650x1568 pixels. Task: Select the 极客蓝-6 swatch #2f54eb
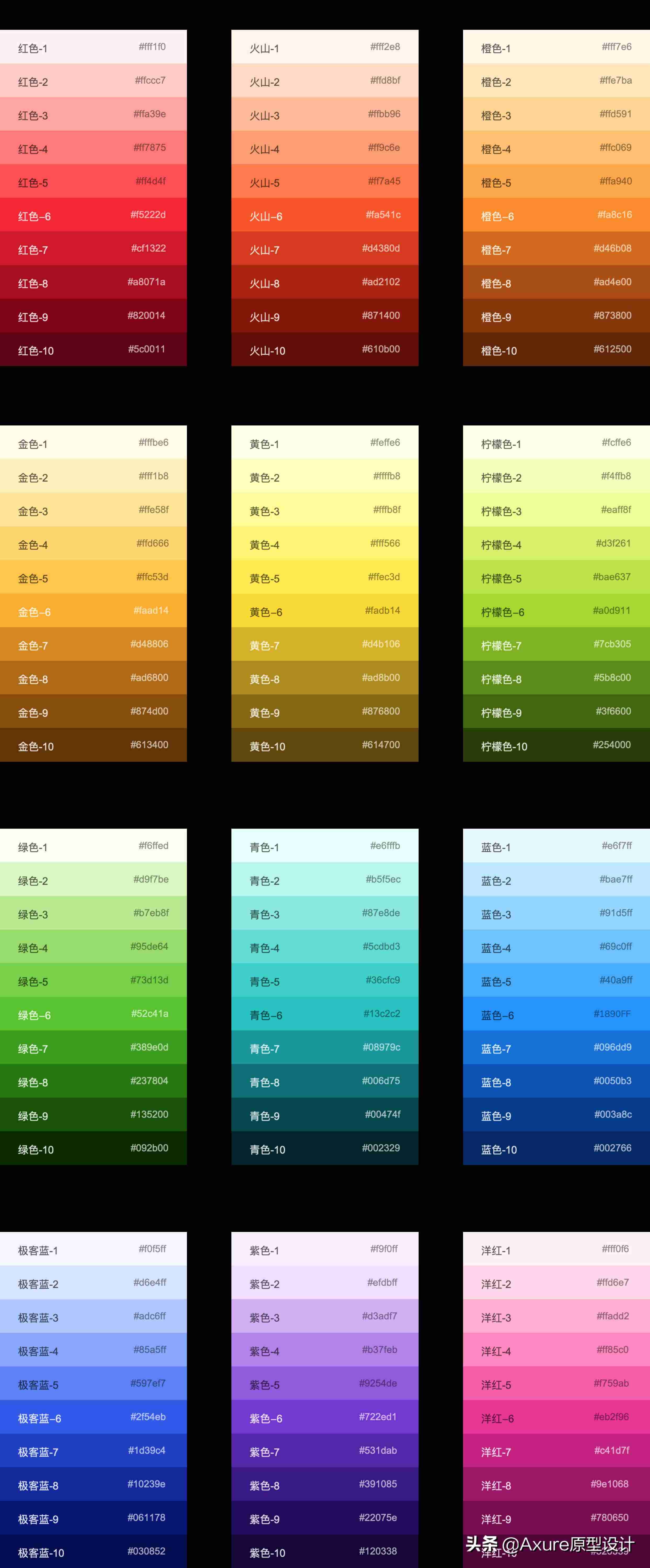coord(93,1417)
